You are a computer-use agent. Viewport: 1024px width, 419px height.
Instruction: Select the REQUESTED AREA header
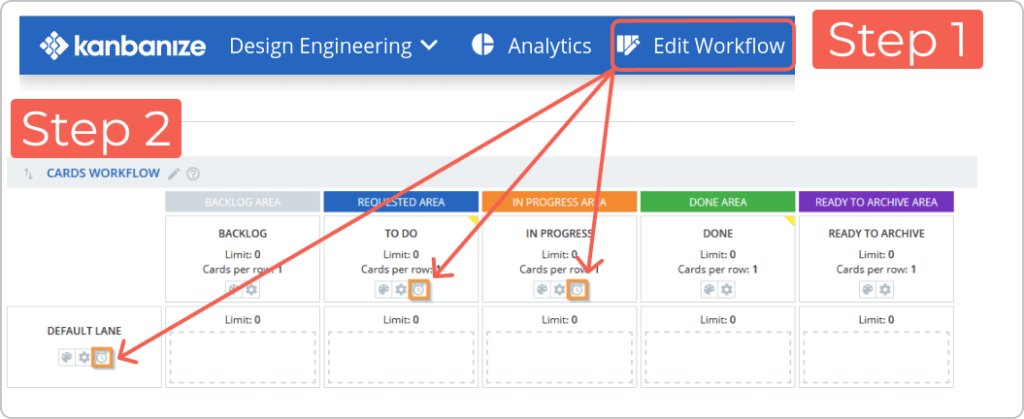[401, 202]
